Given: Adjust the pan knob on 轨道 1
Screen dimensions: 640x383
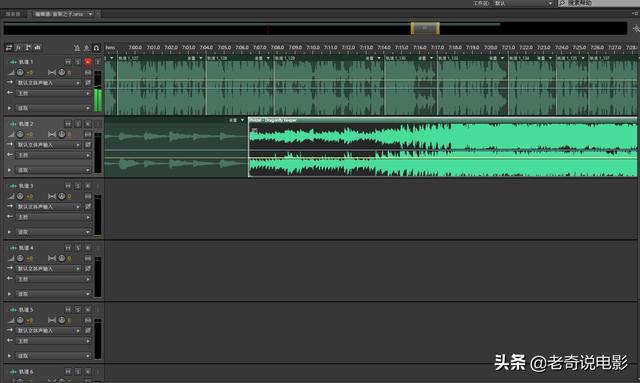Looking at the screenshot, I should (x=62, y=72).
